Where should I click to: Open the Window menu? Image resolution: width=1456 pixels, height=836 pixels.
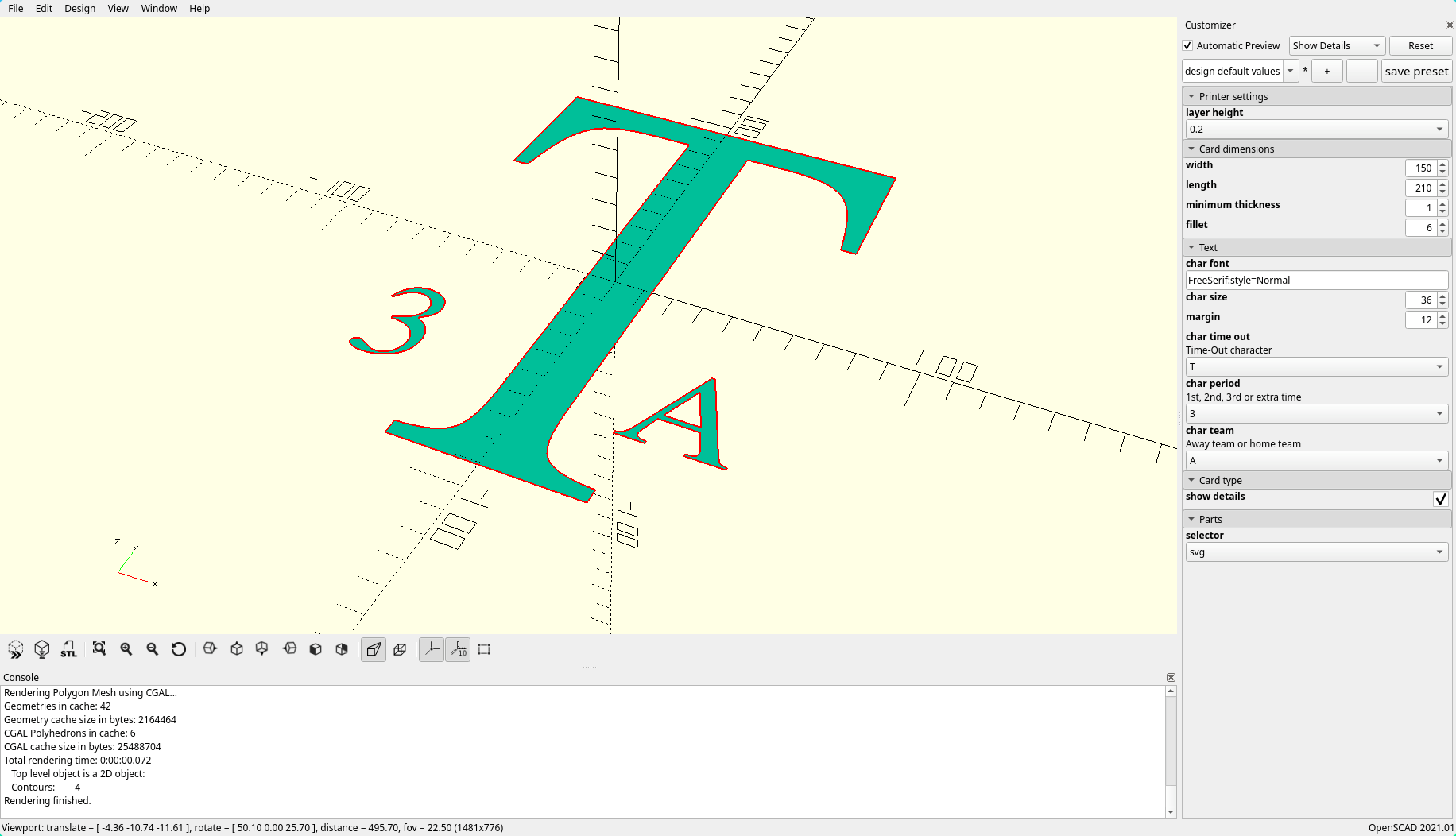click(159, 9)
